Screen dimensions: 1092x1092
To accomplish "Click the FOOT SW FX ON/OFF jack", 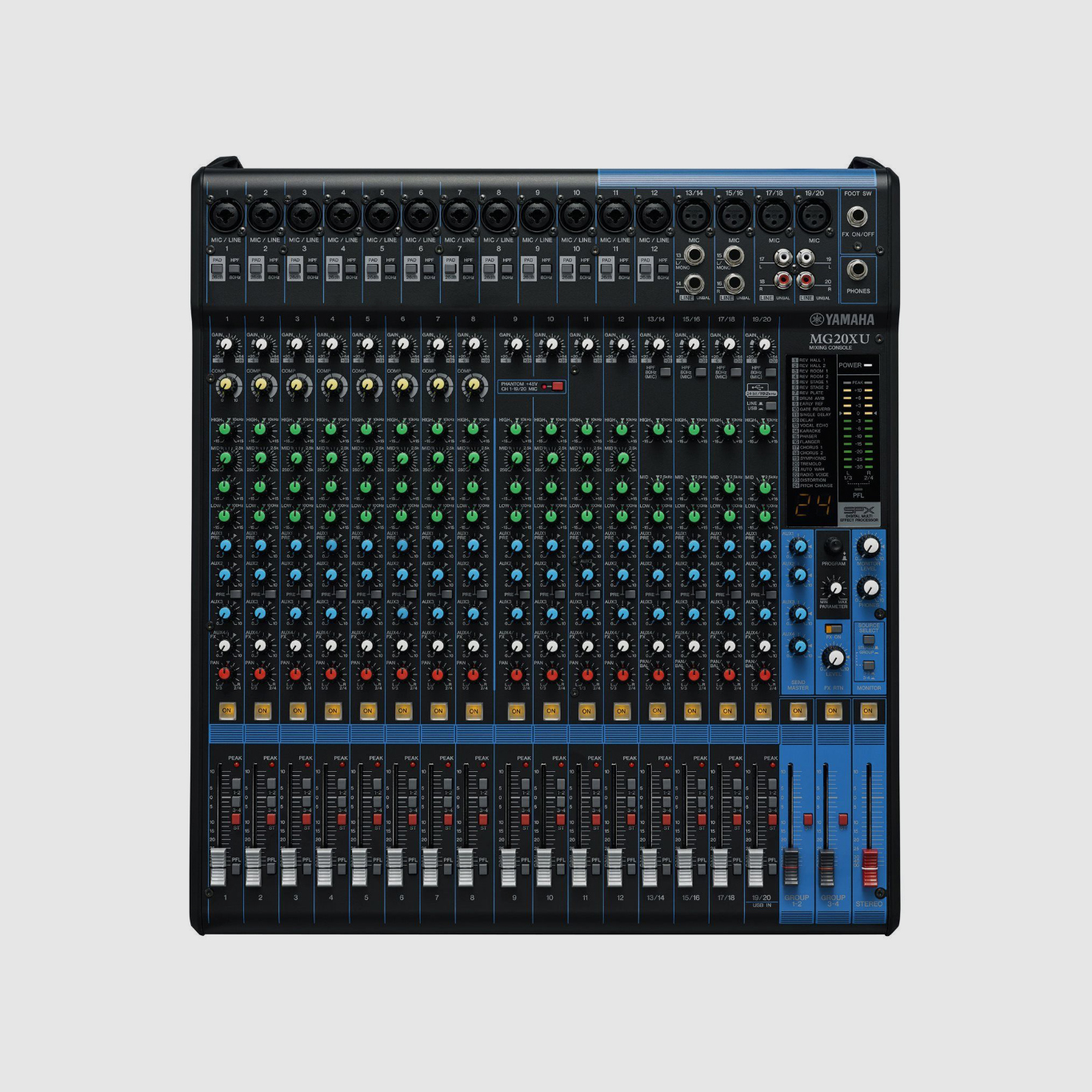I will pyautogui.click(x=858, y=215).
